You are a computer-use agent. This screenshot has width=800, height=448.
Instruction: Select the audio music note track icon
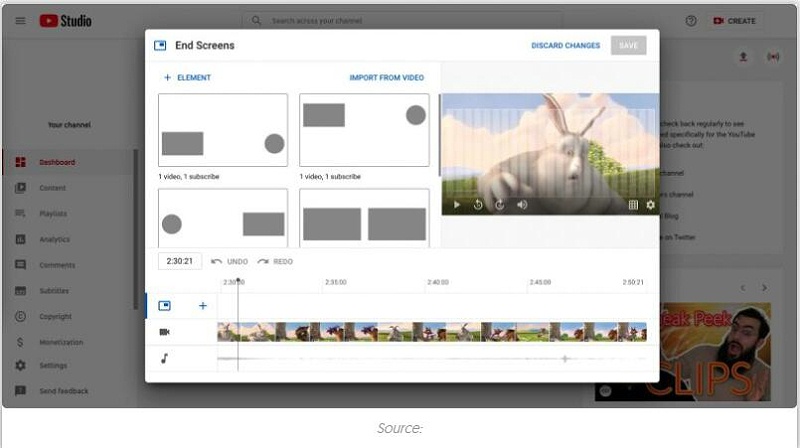(164, 358)
